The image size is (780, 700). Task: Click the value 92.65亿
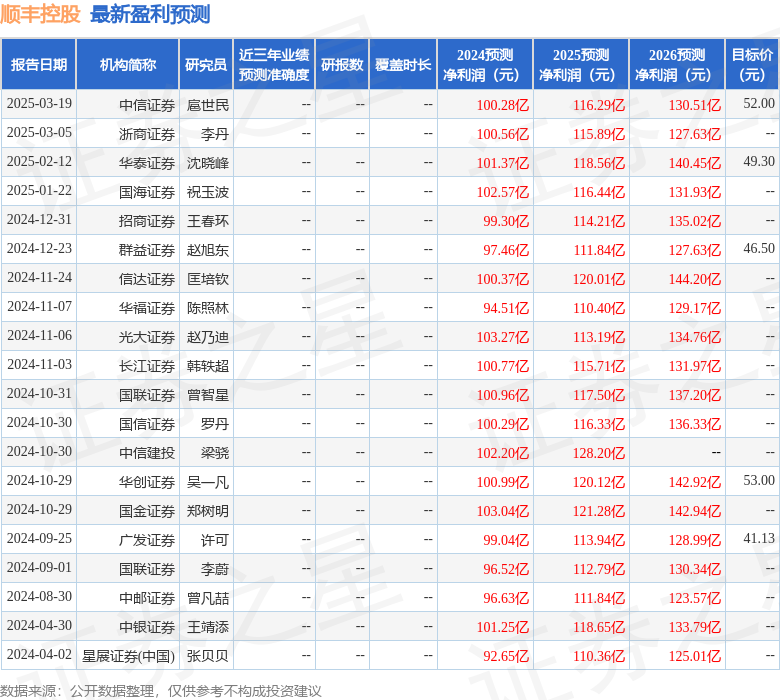click(x=506, y=656)
